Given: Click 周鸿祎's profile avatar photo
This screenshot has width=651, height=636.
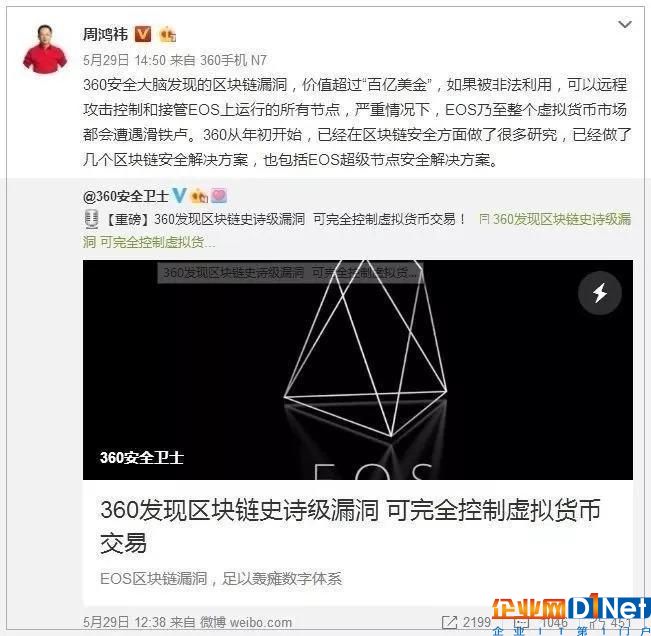Looking at the screenshot, I should coord(45,48).
